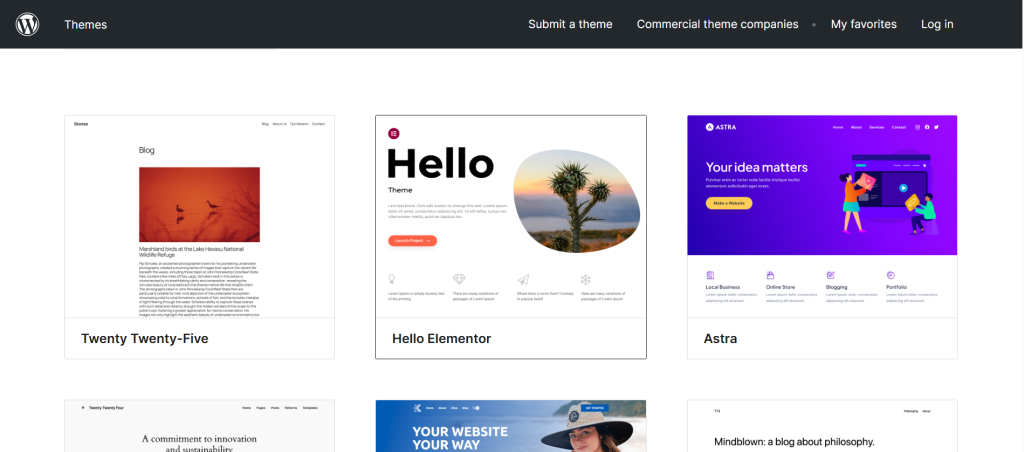Open Submit a theme page
Viewport: 1024px width, 452px height.
point(570,24)
